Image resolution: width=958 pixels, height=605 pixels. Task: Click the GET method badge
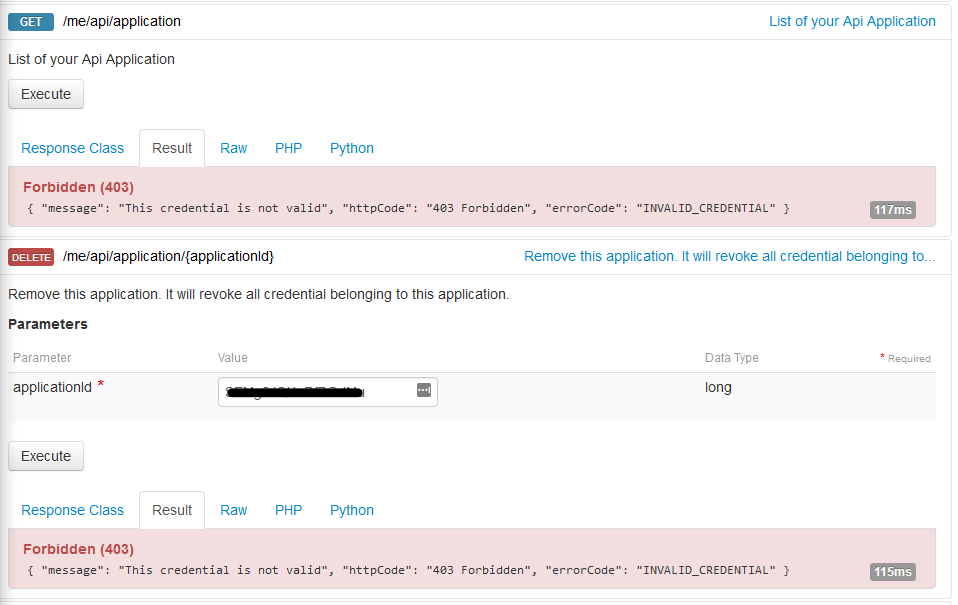[x=30, y=22]
